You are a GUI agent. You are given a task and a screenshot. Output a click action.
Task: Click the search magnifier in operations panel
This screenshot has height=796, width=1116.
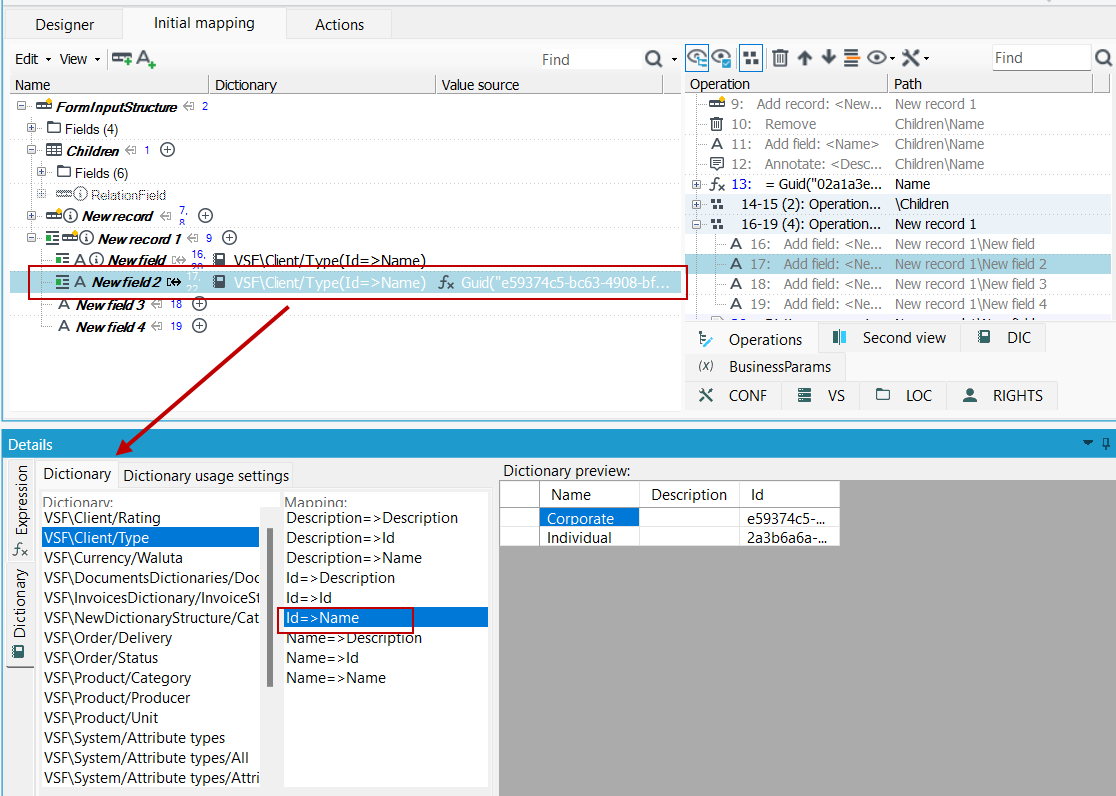coord(1103,58)
